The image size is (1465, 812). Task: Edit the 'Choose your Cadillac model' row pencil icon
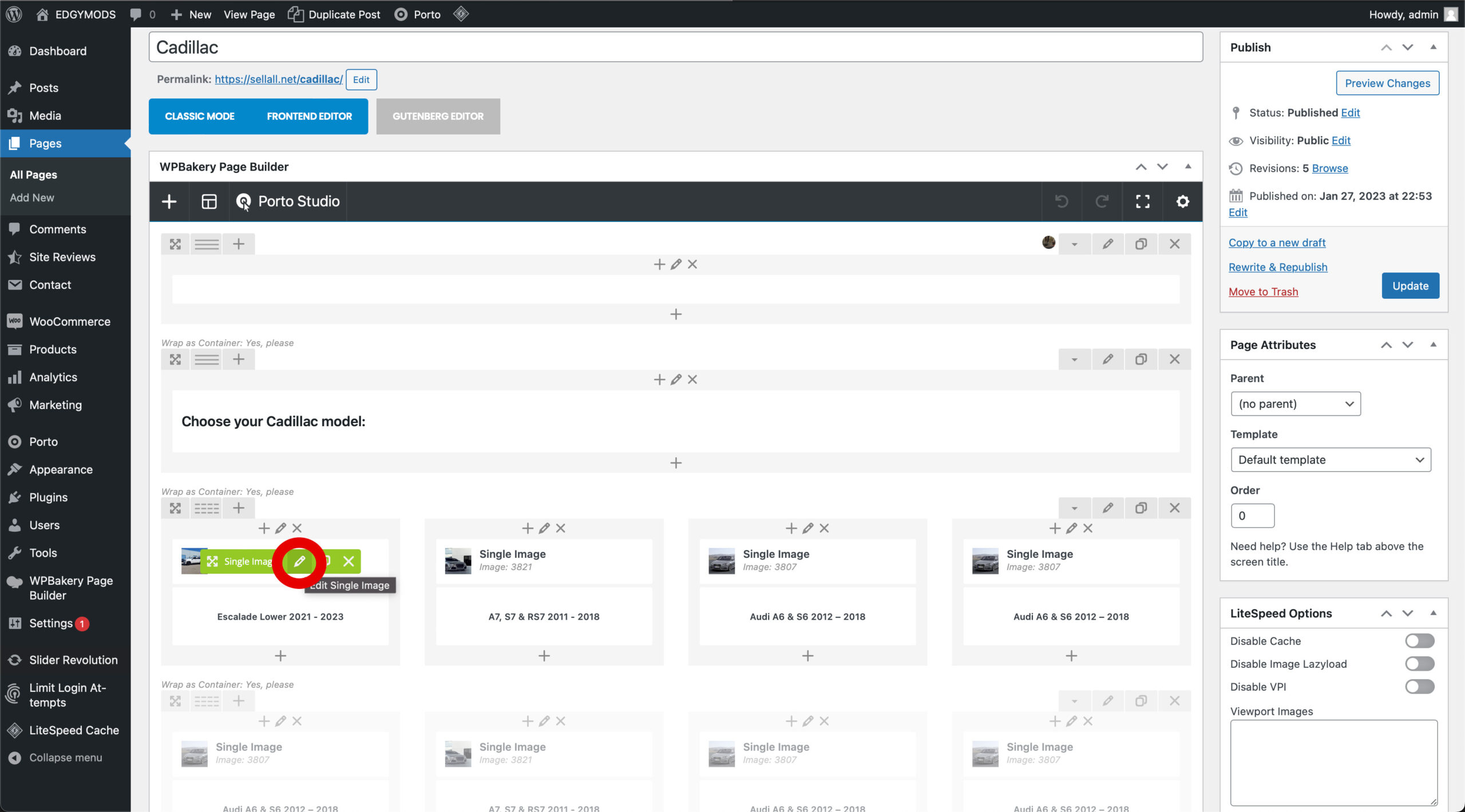click(1108, 359)
